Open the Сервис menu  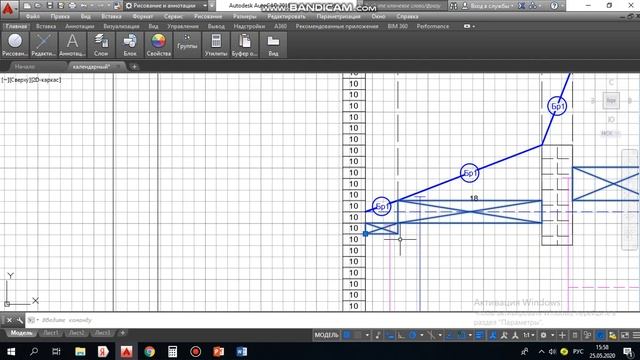pos(173,16)
